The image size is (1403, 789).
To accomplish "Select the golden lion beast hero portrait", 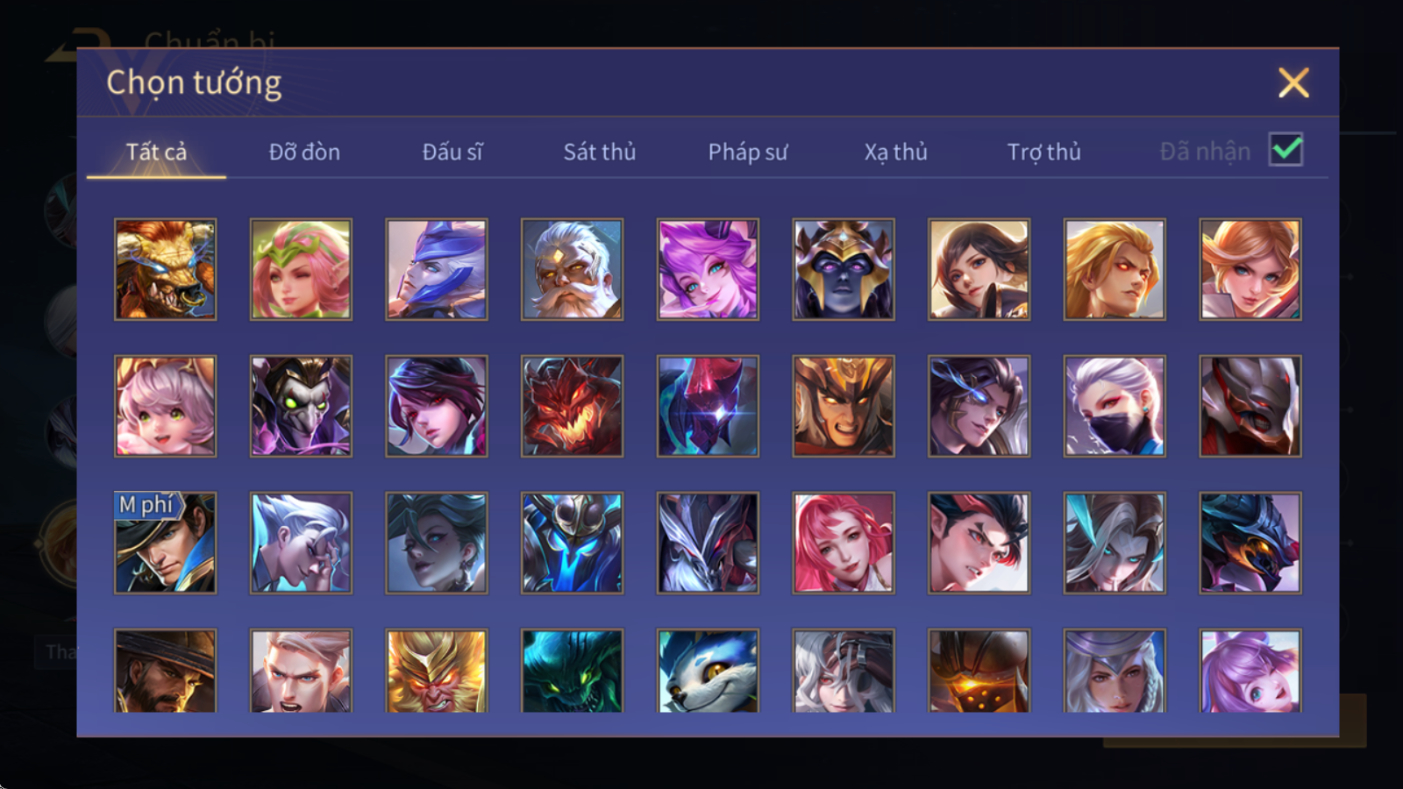I will tap(165, 270).
